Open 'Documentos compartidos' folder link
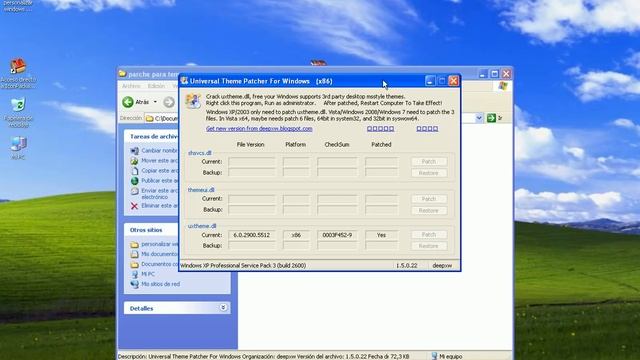This screenshot has width=640, height=360. 160,264
